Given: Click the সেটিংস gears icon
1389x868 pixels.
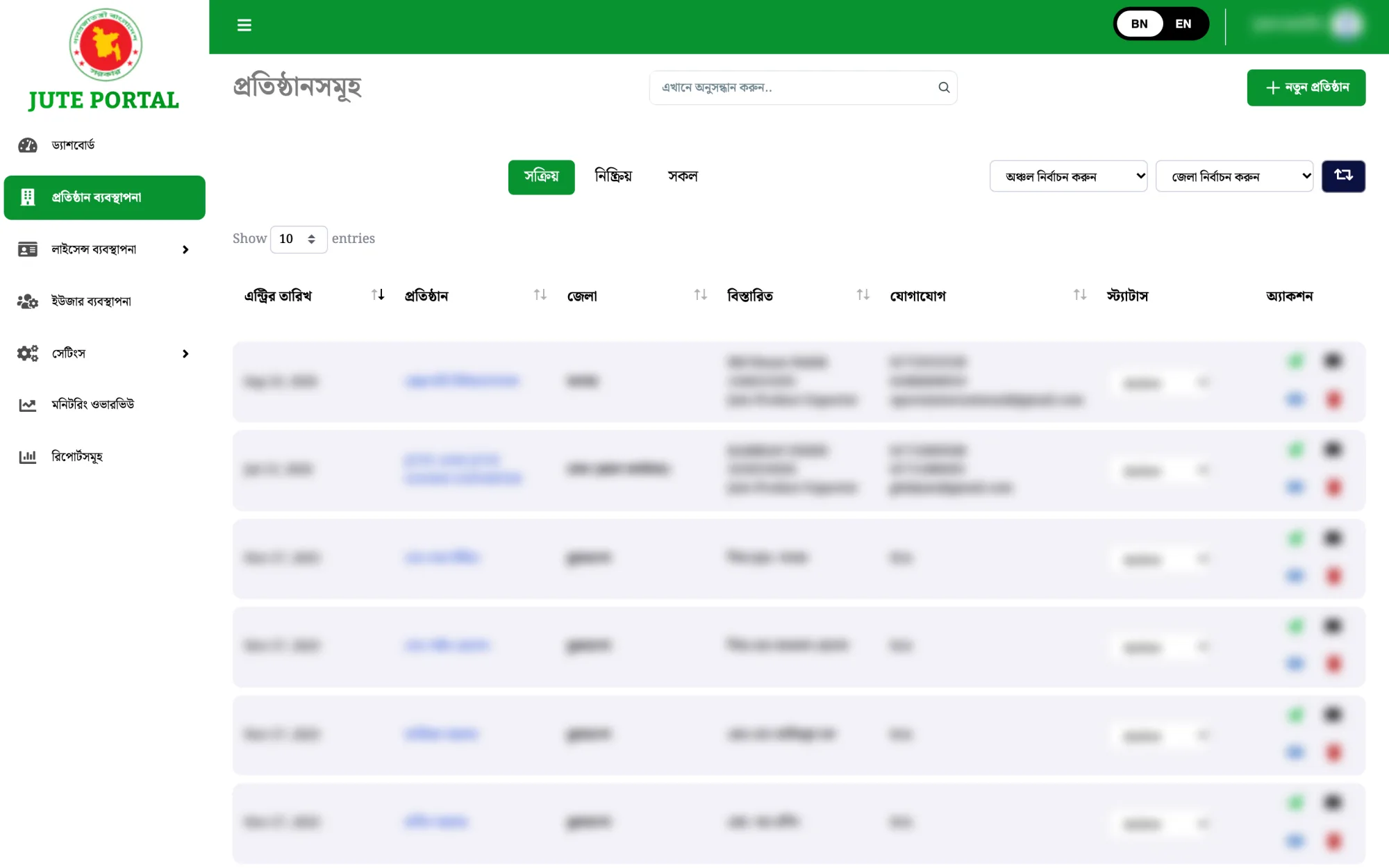Looking at the screenshot, I should coord(28,353).
